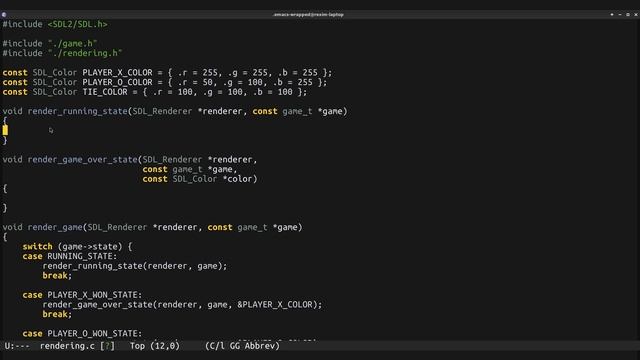Screen dimensions: 640x360
Task: Click the "./rendering.h" include string
Action: [85, 53]
